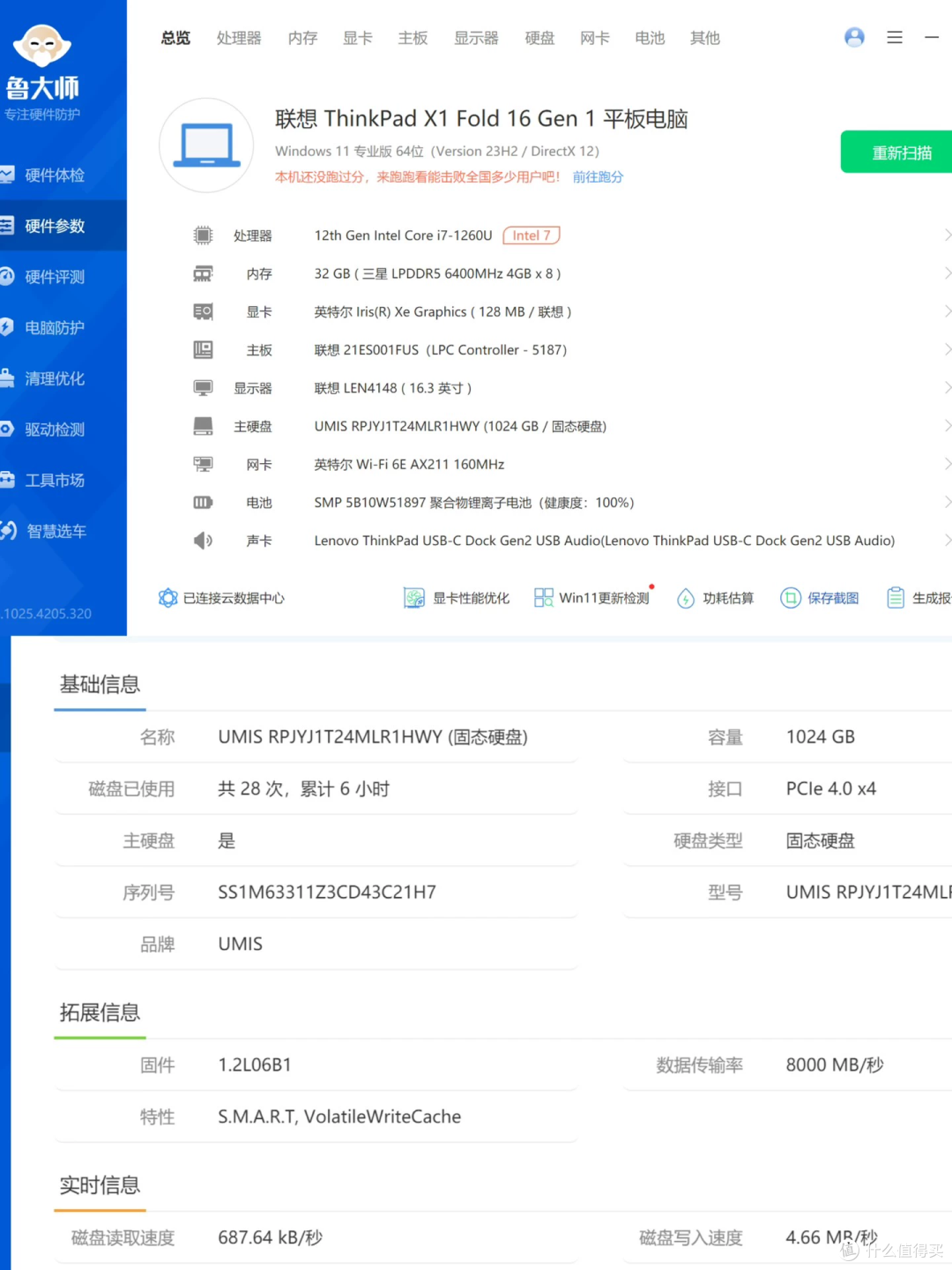The image size is (952, 1270).
Task: Expand the 网卡 row chevron
Action: pos(947,465)
